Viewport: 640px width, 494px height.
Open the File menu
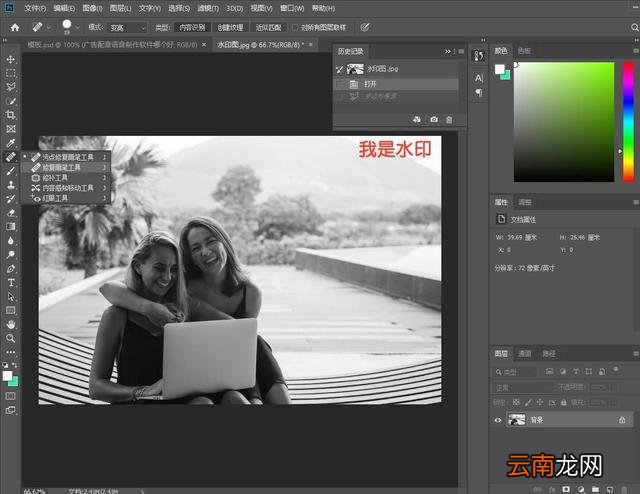click(35, 8)
